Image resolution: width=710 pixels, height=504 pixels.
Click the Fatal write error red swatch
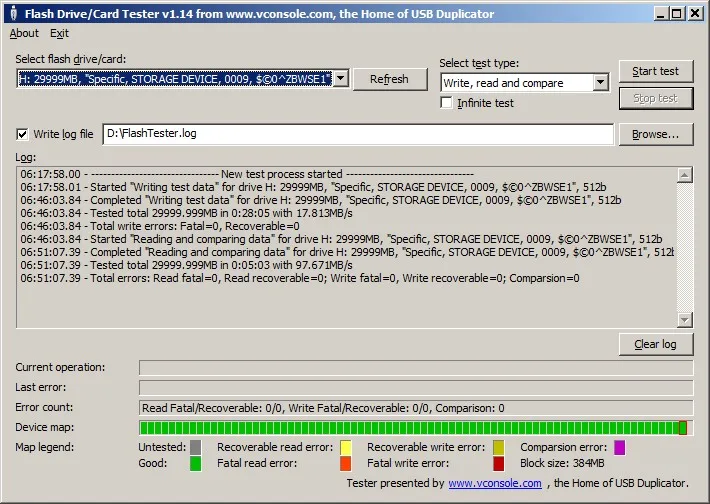point(499,464)
